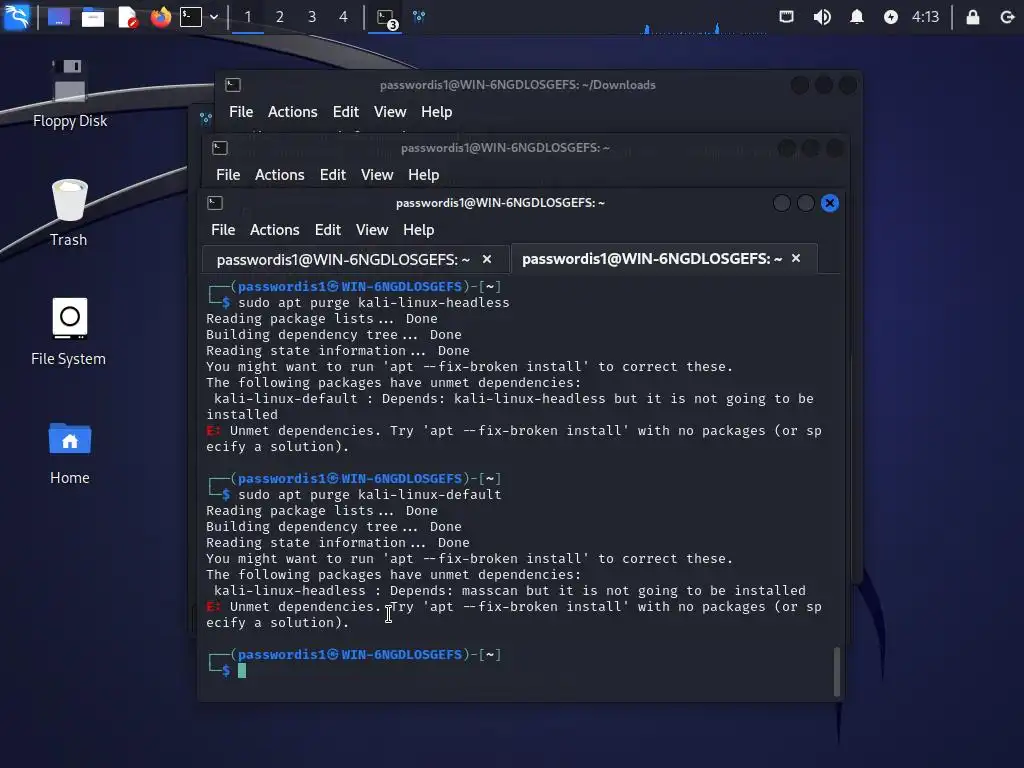Close the second terminal tab
Screen dimensions: 1024x768
point(796,259)
